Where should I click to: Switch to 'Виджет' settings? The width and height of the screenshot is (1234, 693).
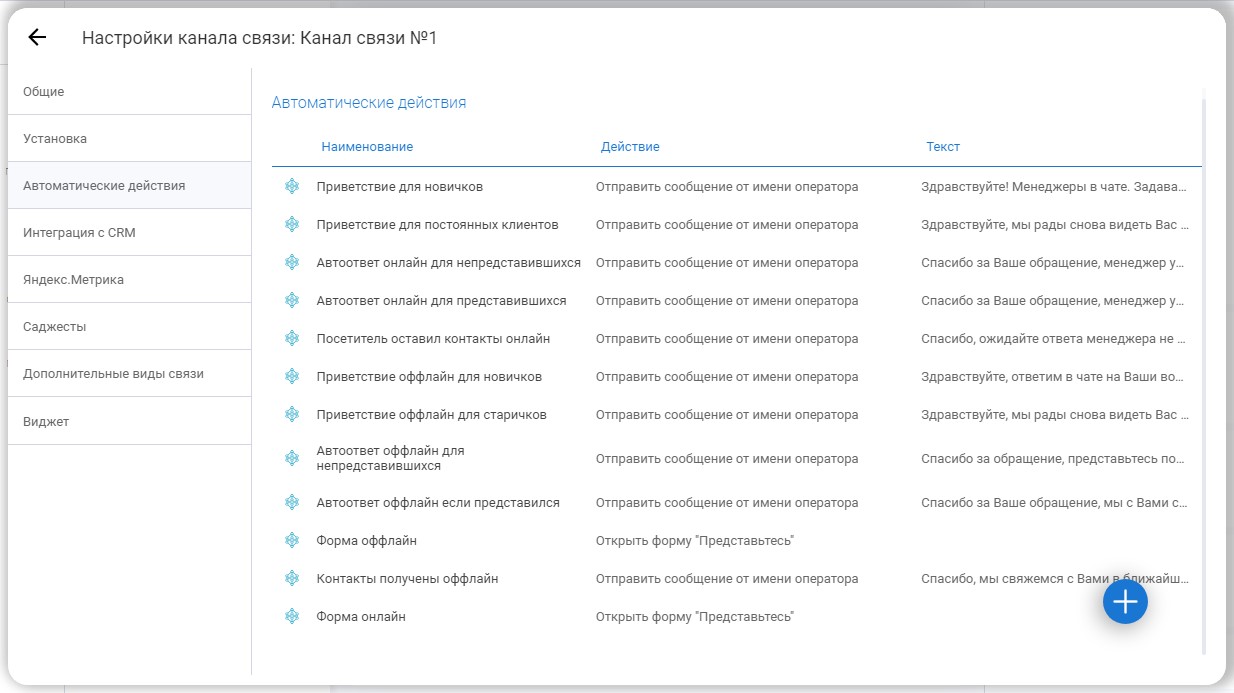coord(46,422)
